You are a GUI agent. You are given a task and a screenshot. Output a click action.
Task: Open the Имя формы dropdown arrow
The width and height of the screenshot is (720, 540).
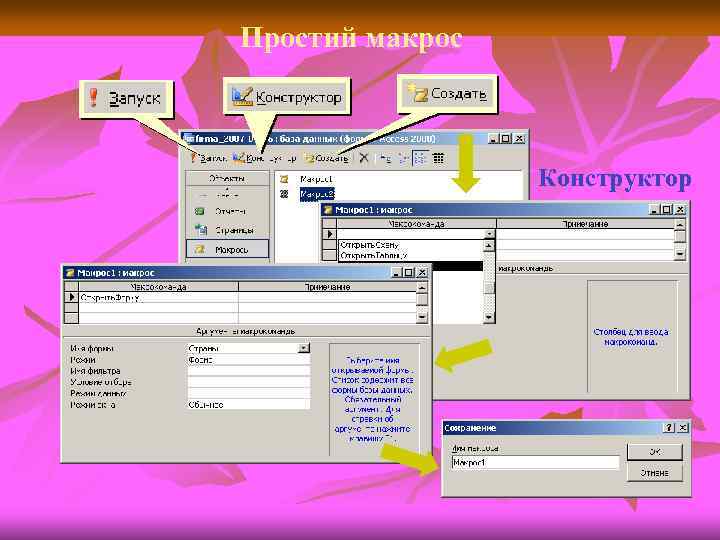(304, 348)
